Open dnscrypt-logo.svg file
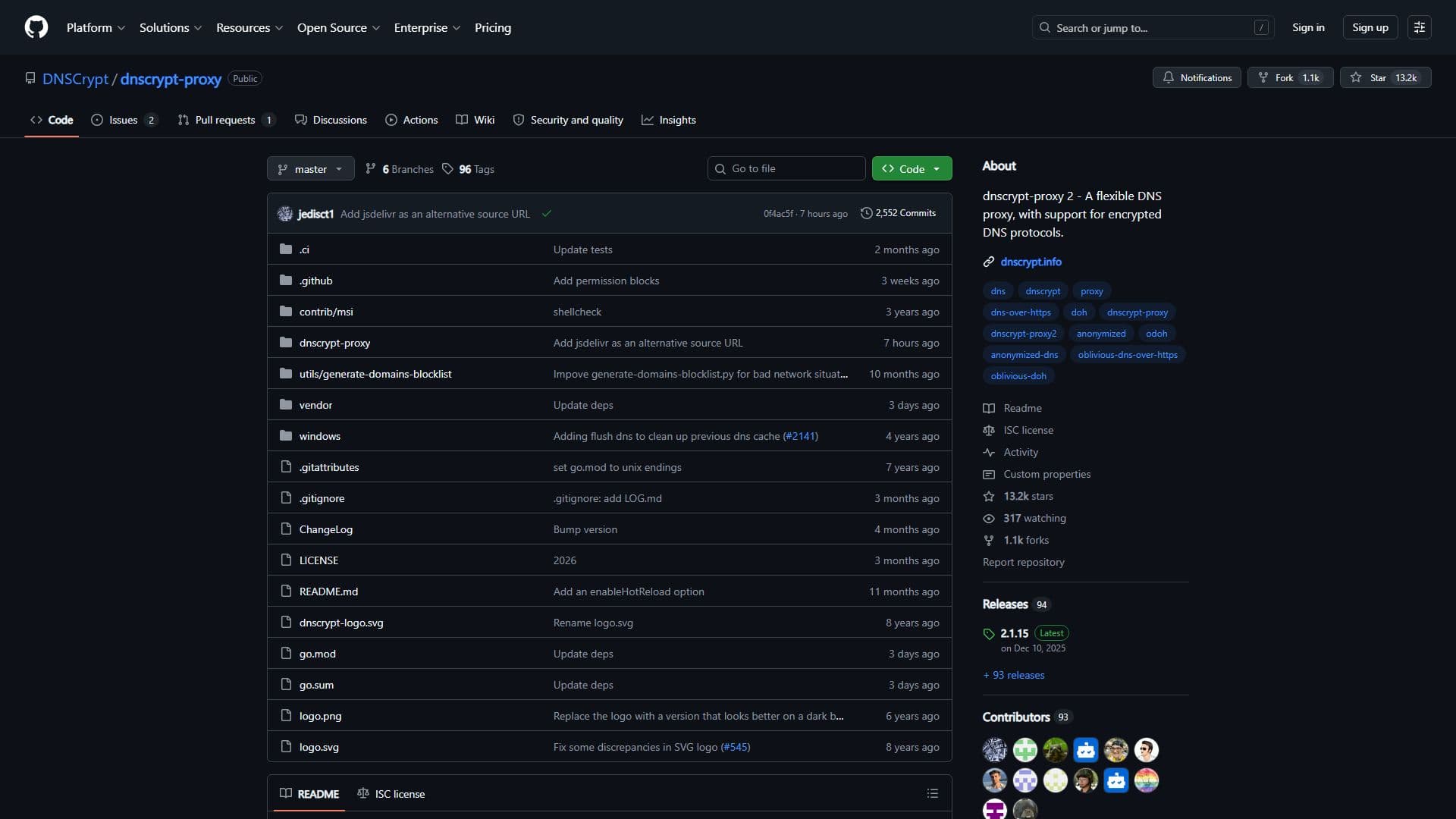Image resolution: width=1456 pixels, height=819 pixels. [x=341, y=623]
